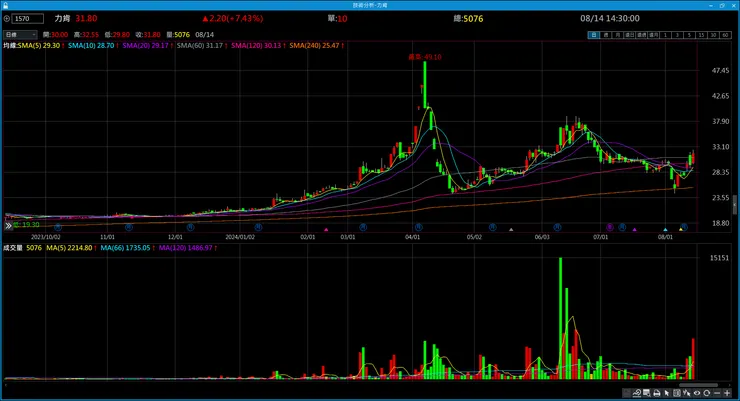
Task: Switch to 還週 adjusted weekly period
Action: (x=642, y=35)
